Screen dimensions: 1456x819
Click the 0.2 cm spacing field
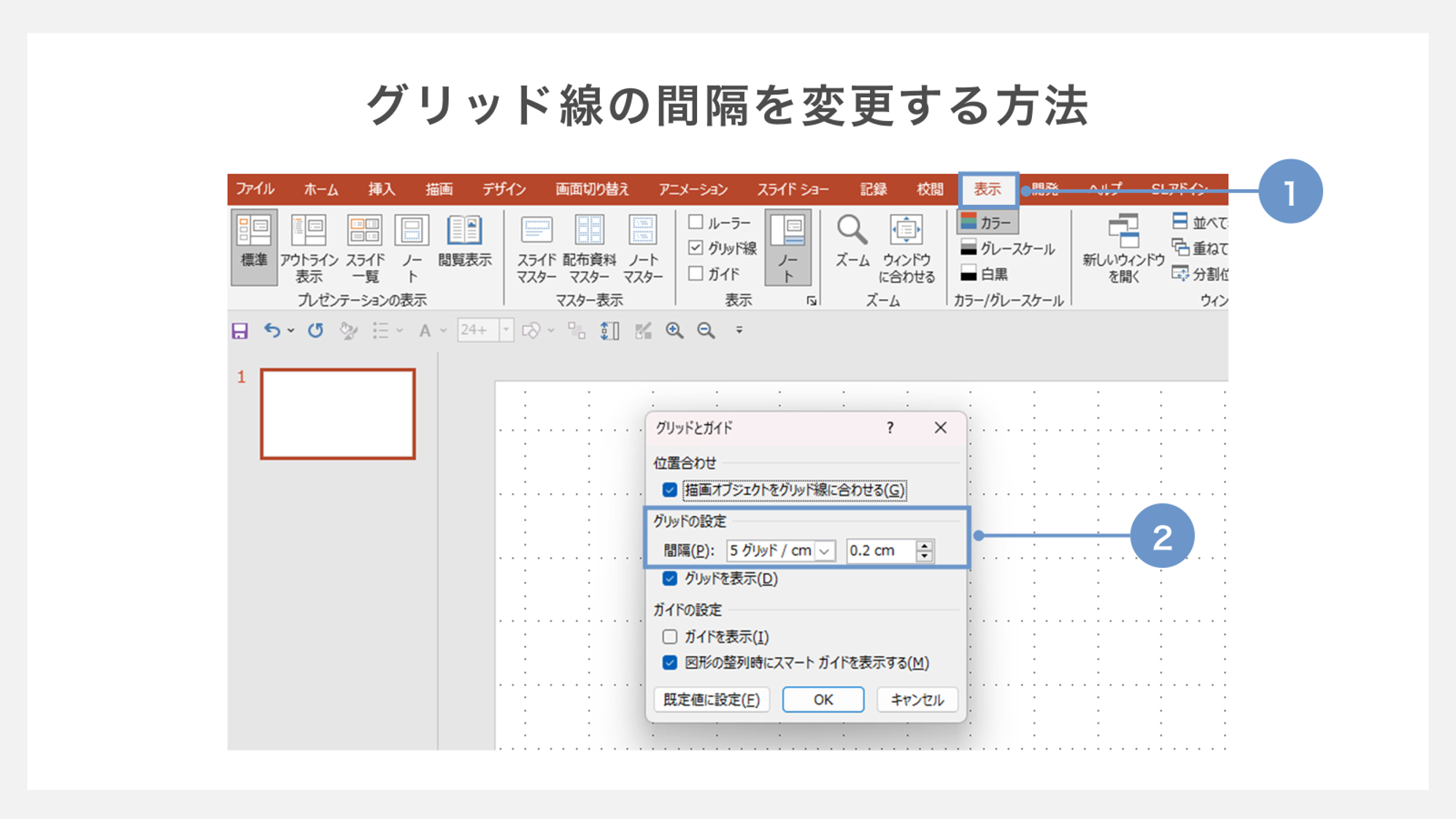[880, 551]
